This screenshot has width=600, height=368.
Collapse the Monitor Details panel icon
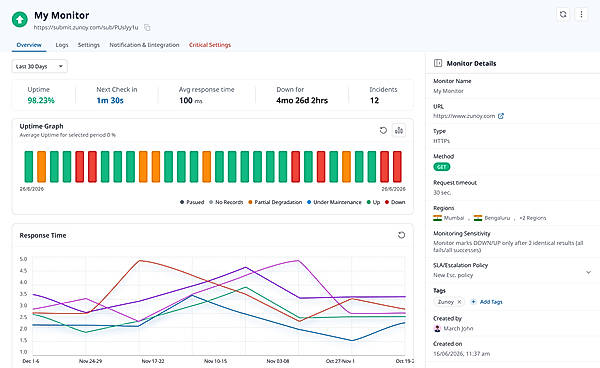(x=438, y=63)
